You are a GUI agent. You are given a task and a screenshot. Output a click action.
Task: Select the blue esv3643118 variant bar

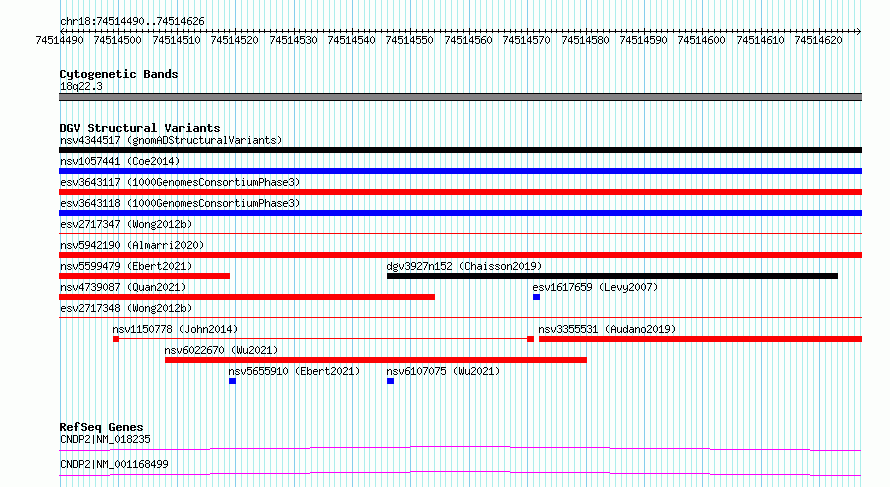pyautogui.click(x=460, y=213)
